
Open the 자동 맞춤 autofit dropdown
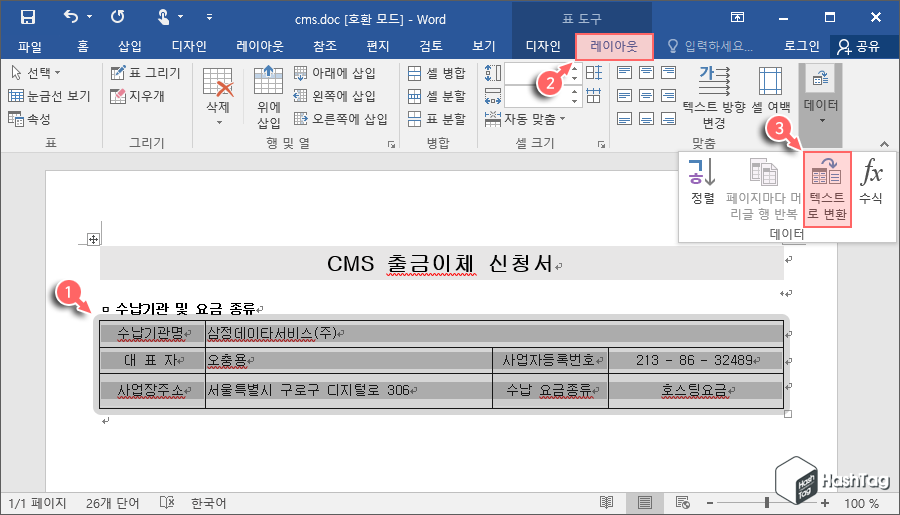click(525, 119)
